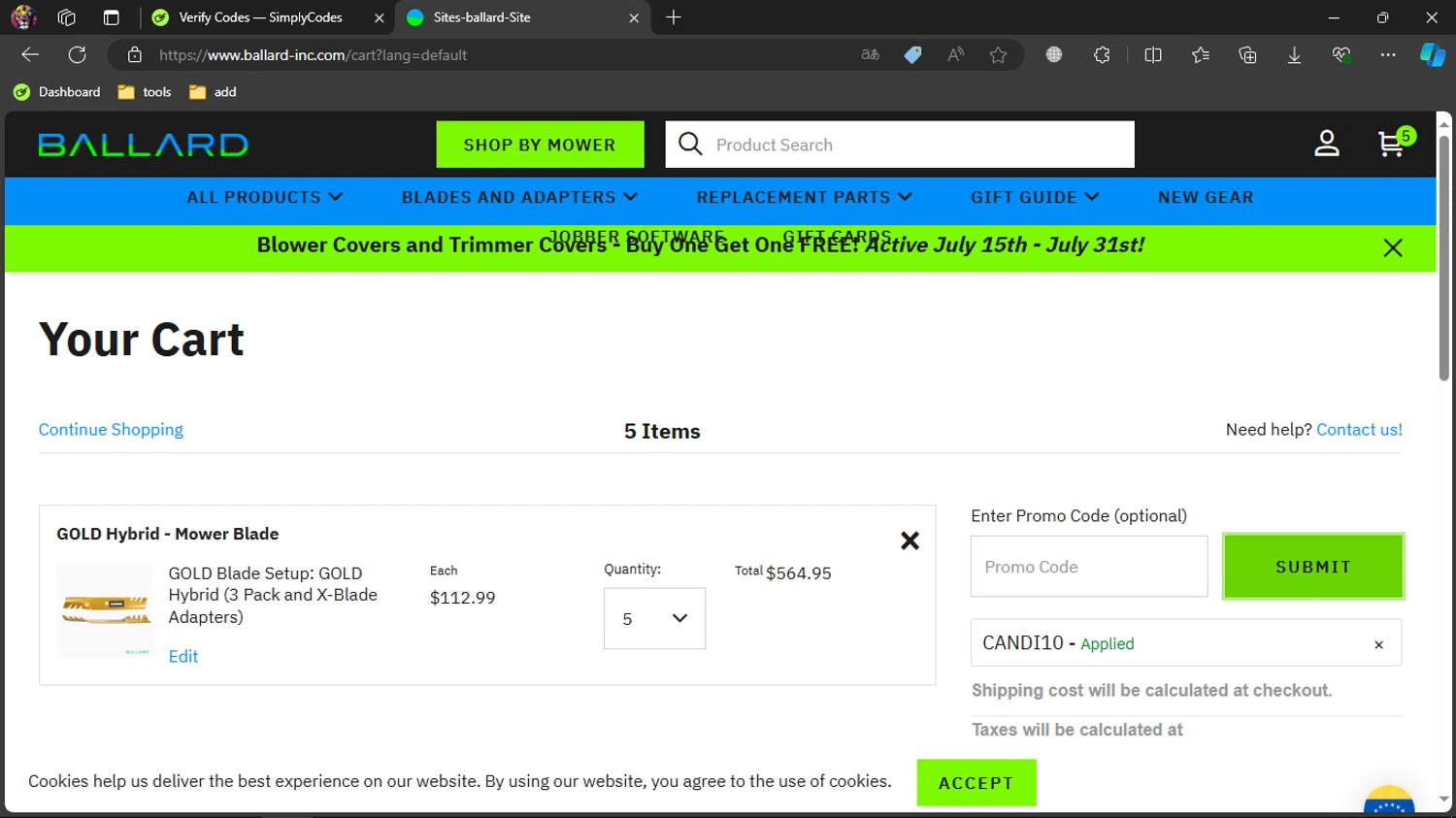Open the tools bookmark folder
The height and width of the screenshot is (818, 1456).
tap(145, 92)
